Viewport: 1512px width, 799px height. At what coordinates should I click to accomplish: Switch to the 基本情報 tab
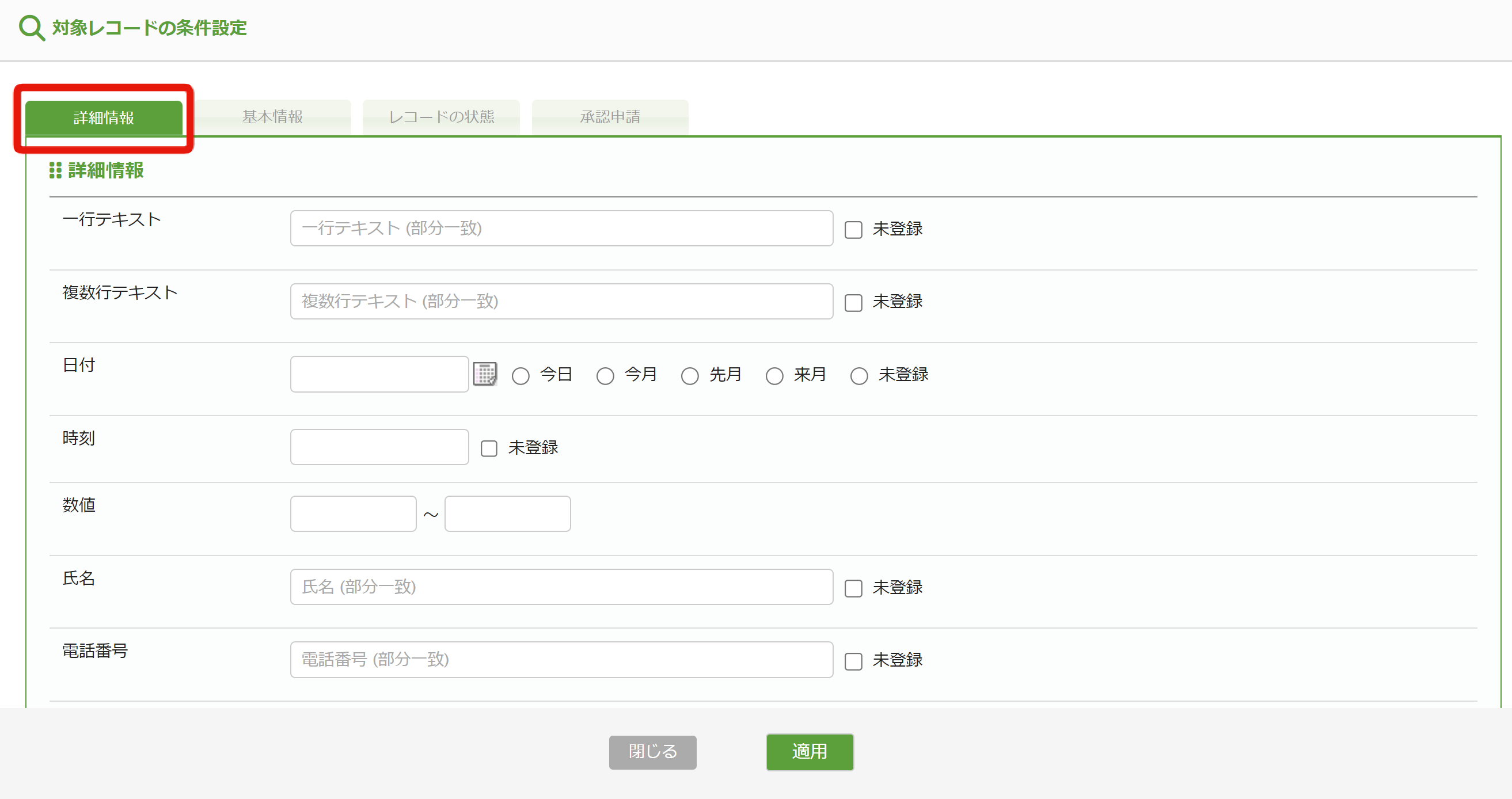[x=272, y=116]
